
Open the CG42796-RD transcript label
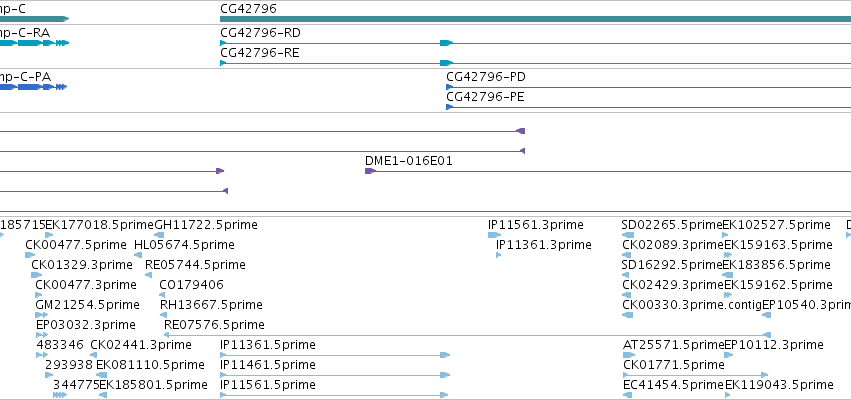pyautogui.click(x=260, y=33)
